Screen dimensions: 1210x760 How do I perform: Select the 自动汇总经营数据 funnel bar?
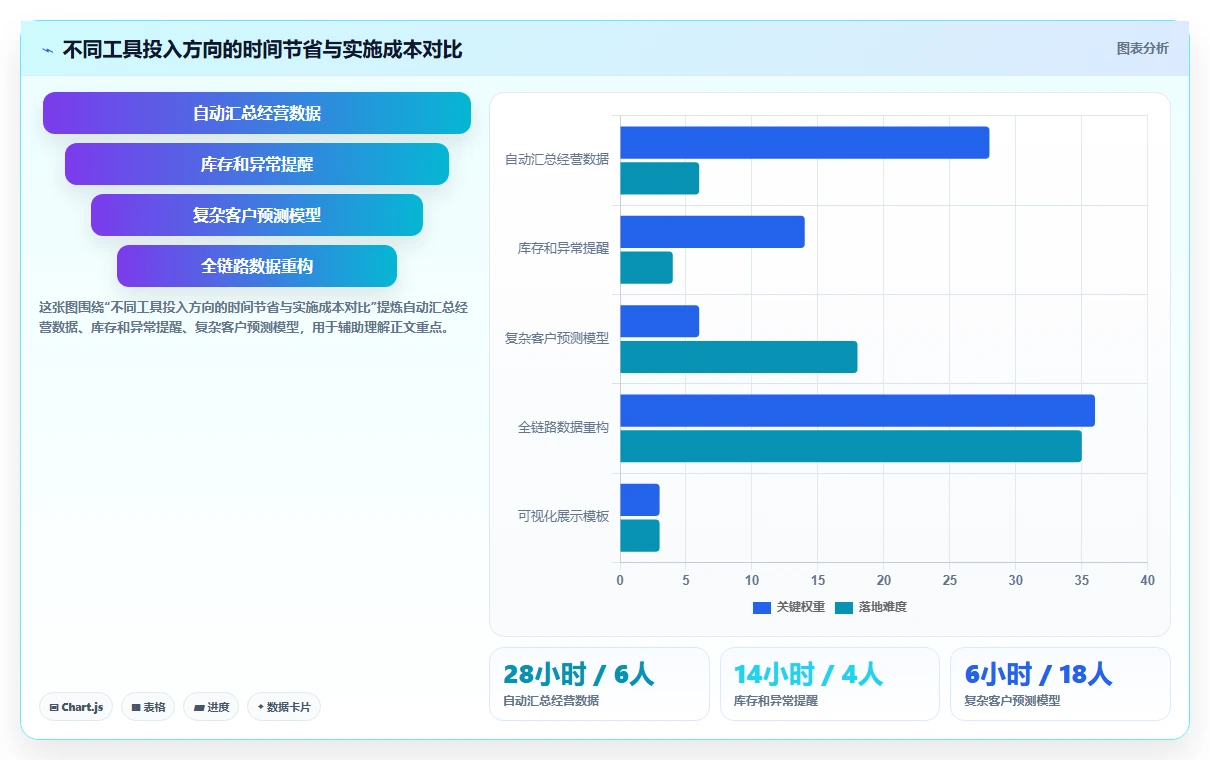coord(257,113)
